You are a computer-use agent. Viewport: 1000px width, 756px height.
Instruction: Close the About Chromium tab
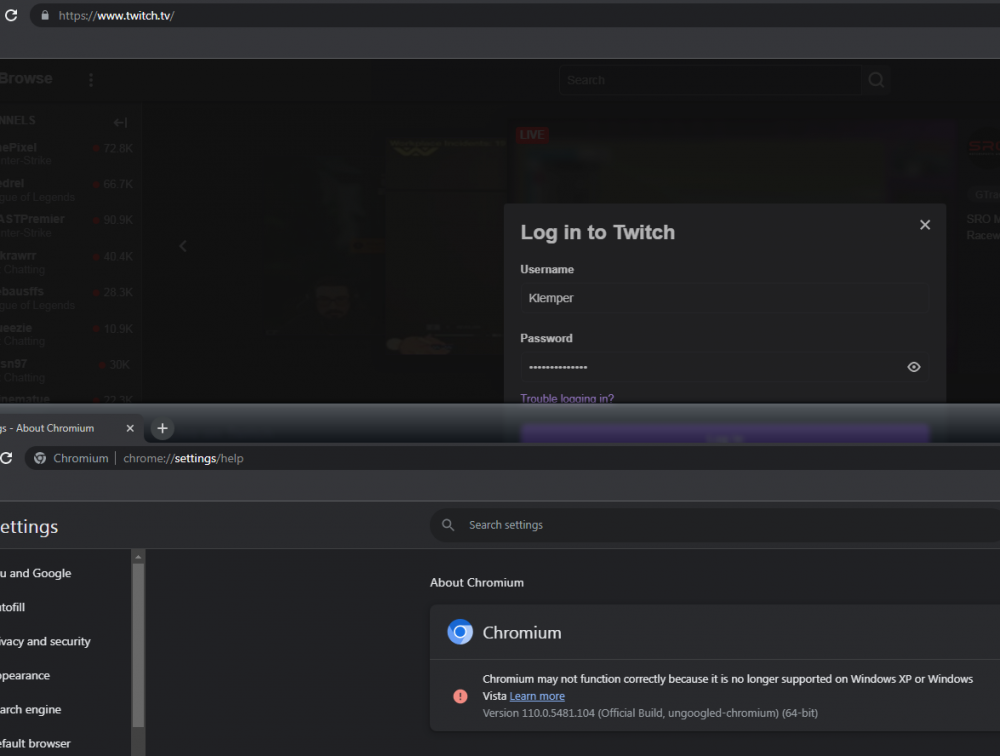point(130,428)
